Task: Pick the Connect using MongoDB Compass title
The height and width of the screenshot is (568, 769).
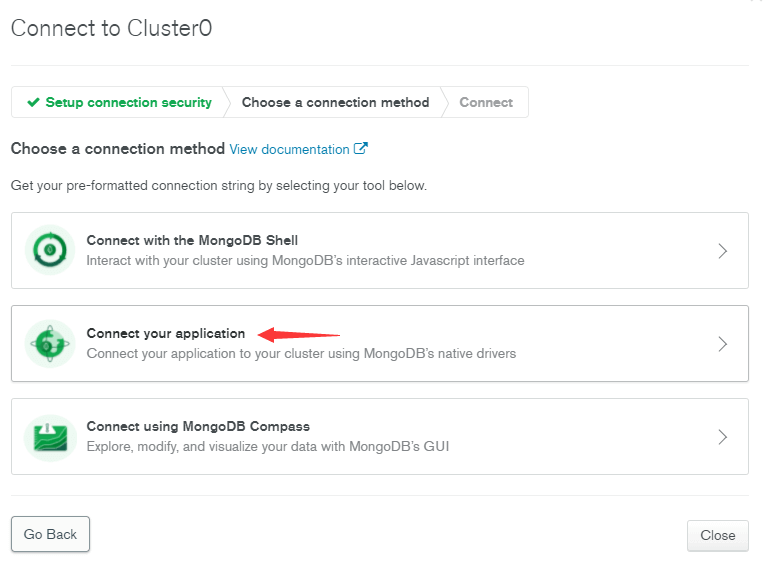Action: click(x=198, y=426)
